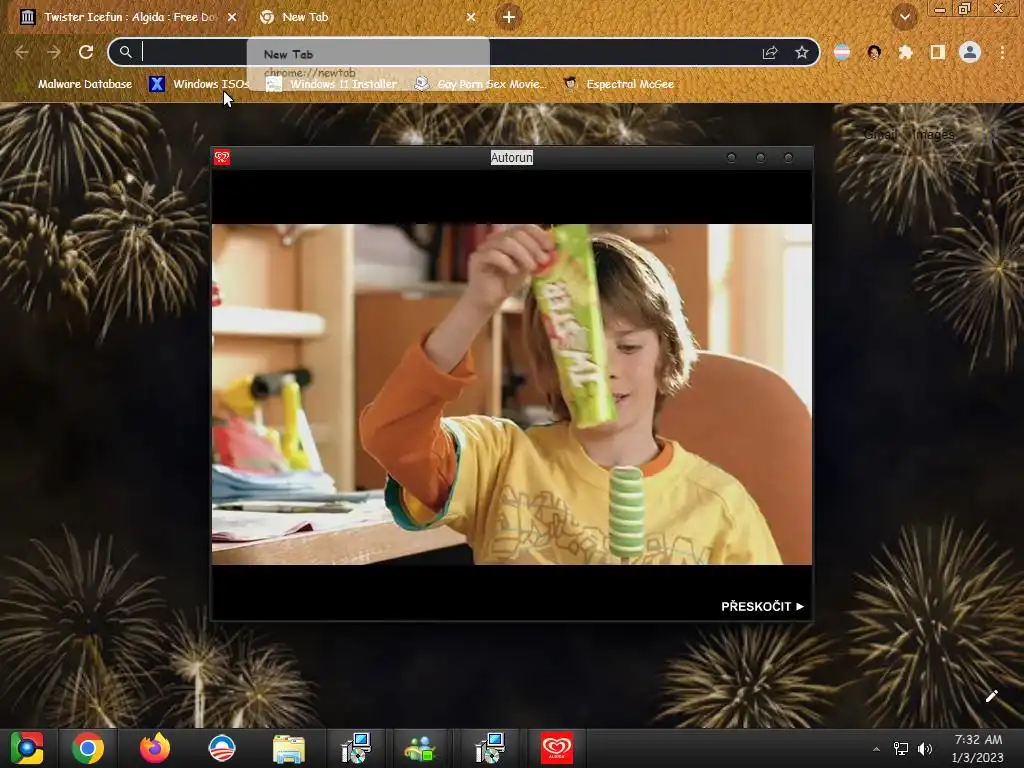This screenshot has width=1024, height=768.
Task: Open a new browser tab with plus button
Action: 509,17
